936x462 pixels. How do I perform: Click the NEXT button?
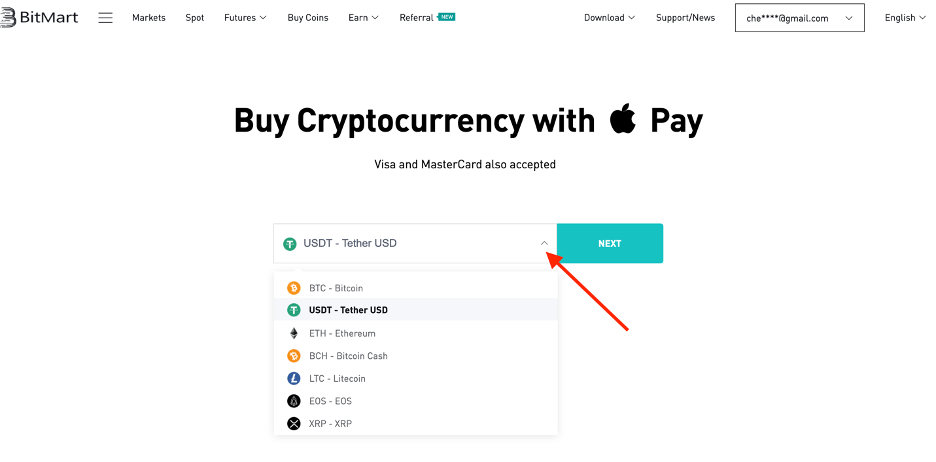610,244
